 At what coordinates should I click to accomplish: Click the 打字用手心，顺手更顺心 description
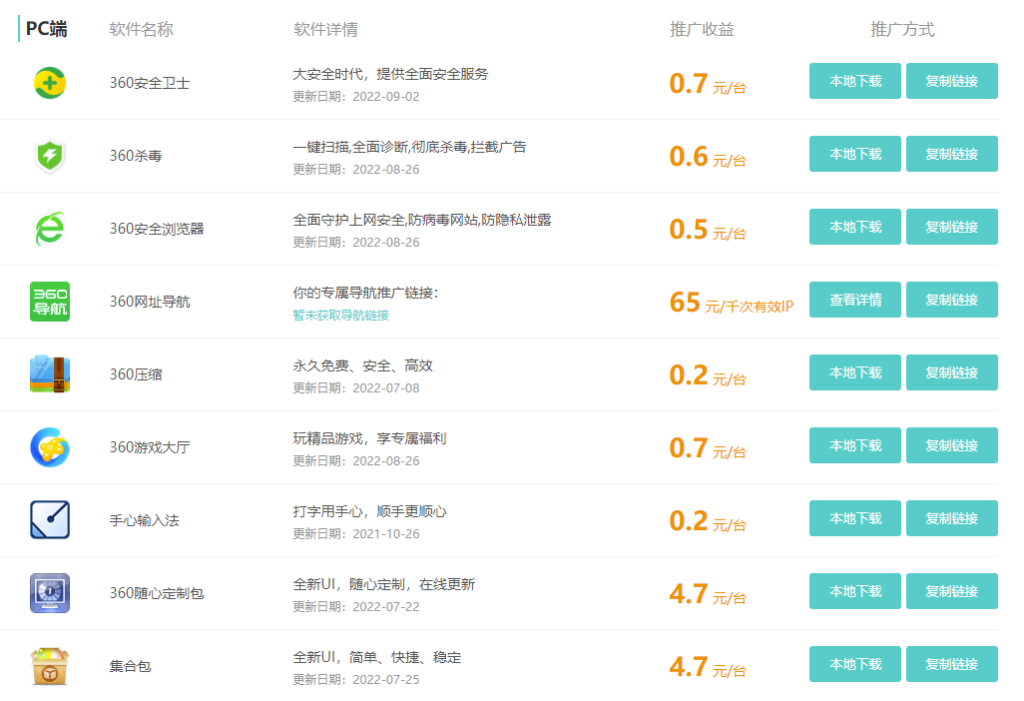click(370, 512)
